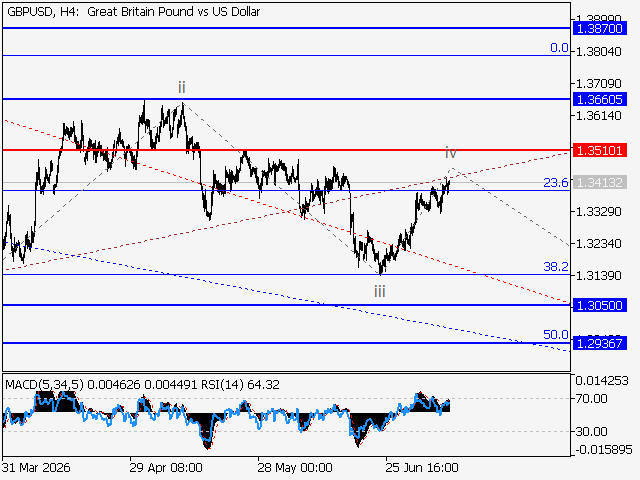Click the 70.00 RSI level label
The image size is (640, 480).
click(591, 398)
